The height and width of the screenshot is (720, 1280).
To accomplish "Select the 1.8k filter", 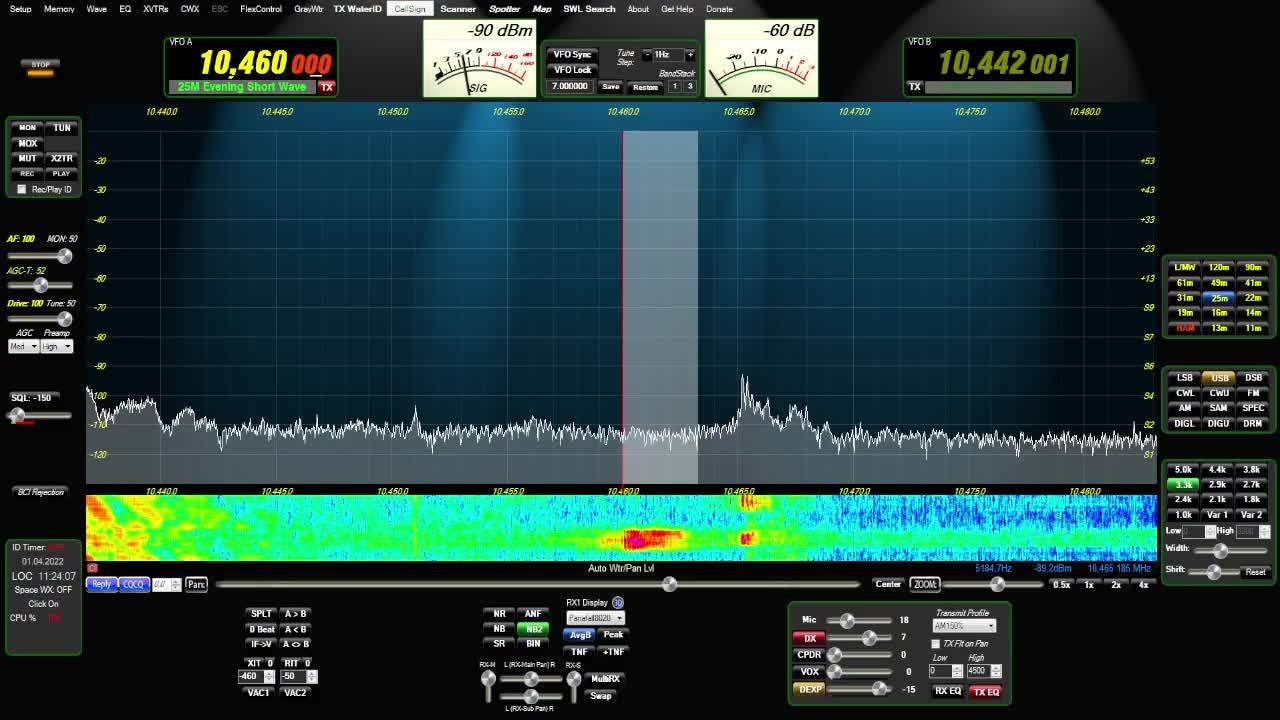I will pos(1251,499).
